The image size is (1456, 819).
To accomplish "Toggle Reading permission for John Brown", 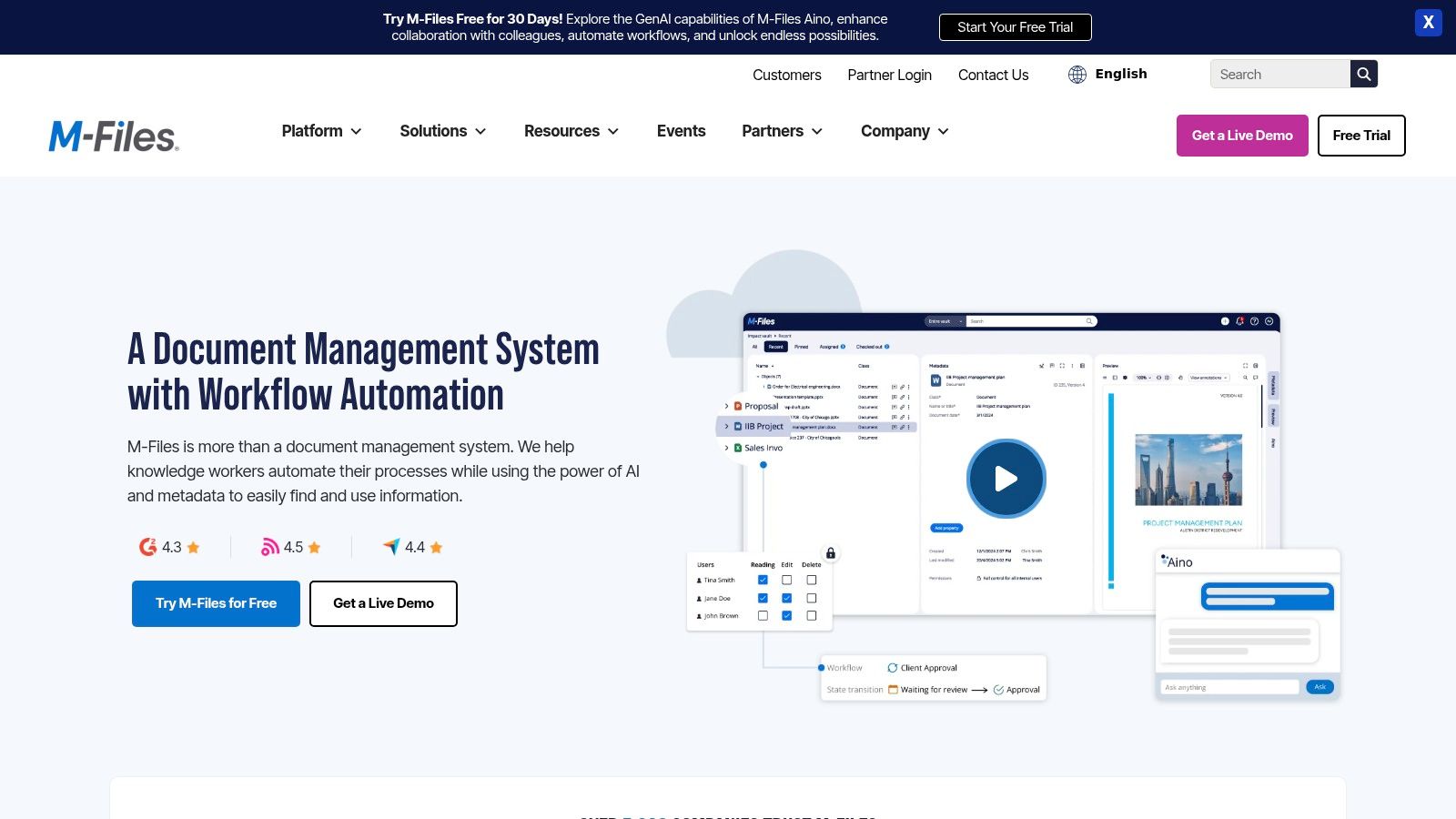I will pos(763,616).
